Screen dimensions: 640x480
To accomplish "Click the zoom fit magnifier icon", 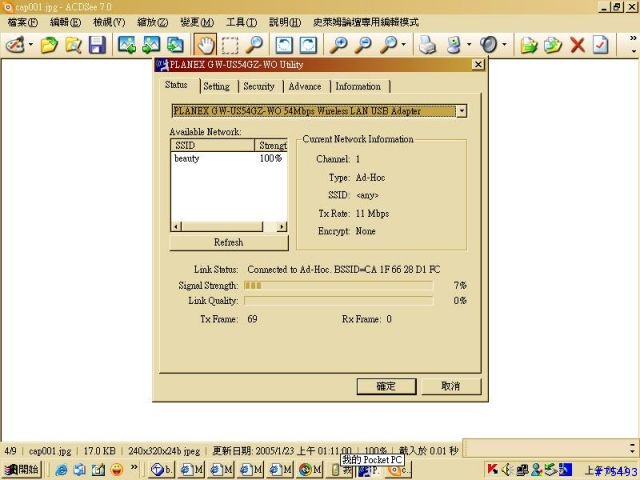I will click(x=388, y=44).
